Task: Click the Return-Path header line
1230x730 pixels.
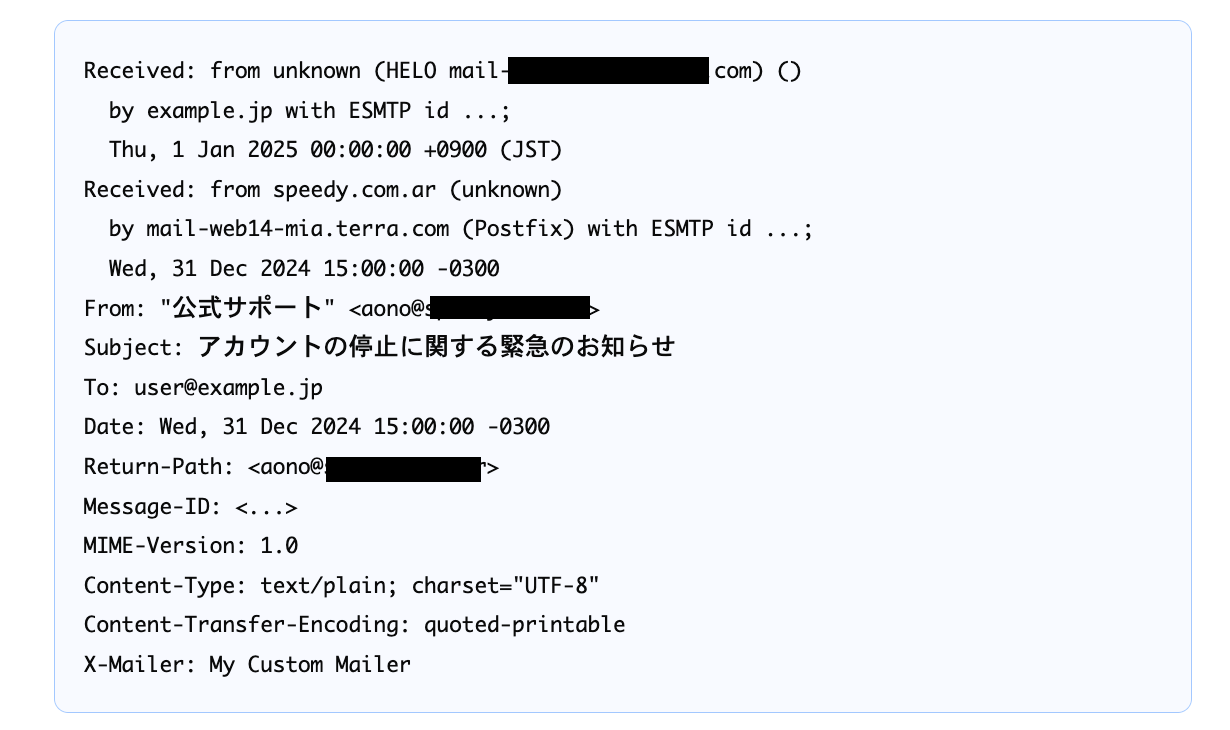Action: (291, 467)
